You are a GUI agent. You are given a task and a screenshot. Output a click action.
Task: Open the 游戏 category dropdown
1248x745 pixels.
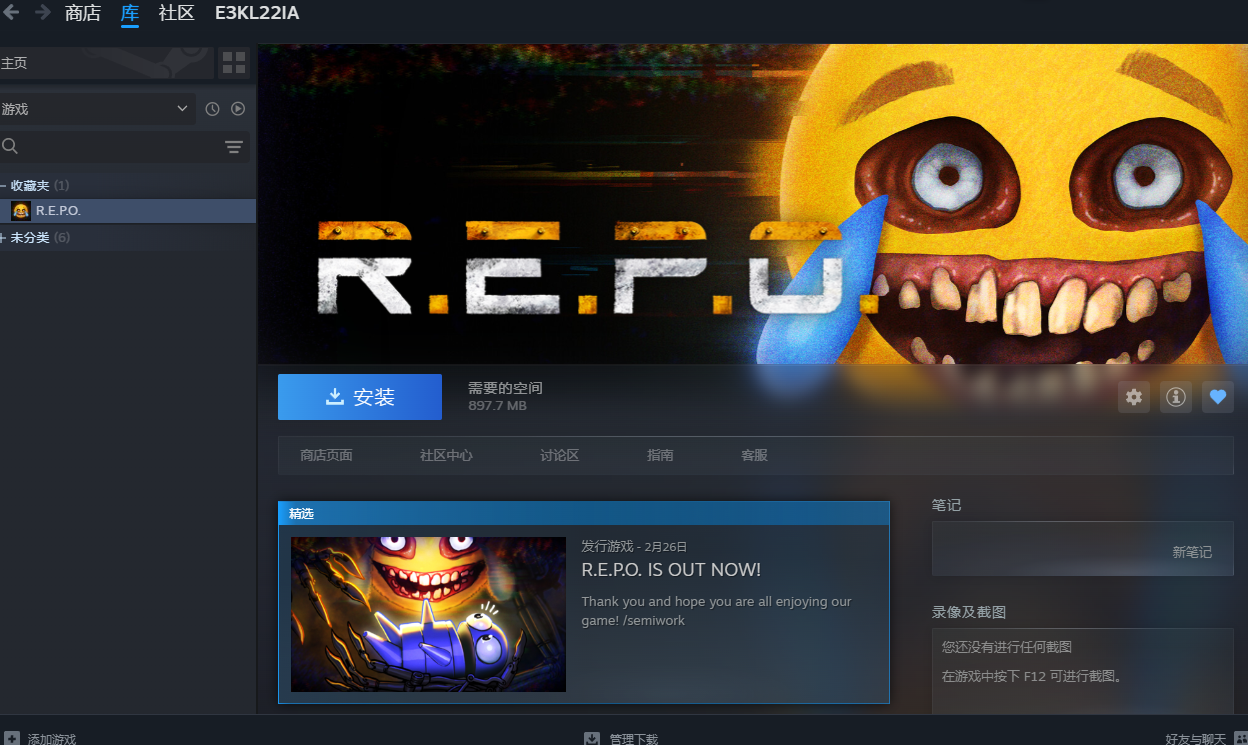click(x=98, y=109)
